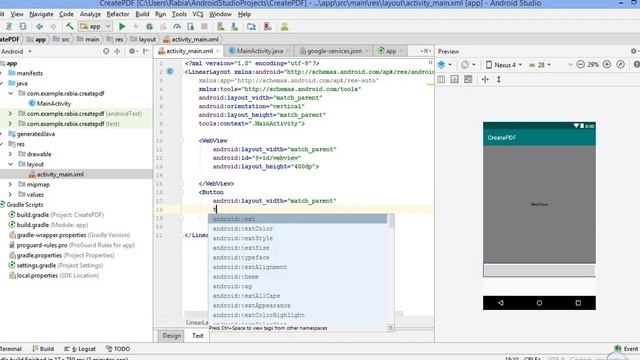
Task: Open the design surface layers dropdown
Action: click(445, 64)
